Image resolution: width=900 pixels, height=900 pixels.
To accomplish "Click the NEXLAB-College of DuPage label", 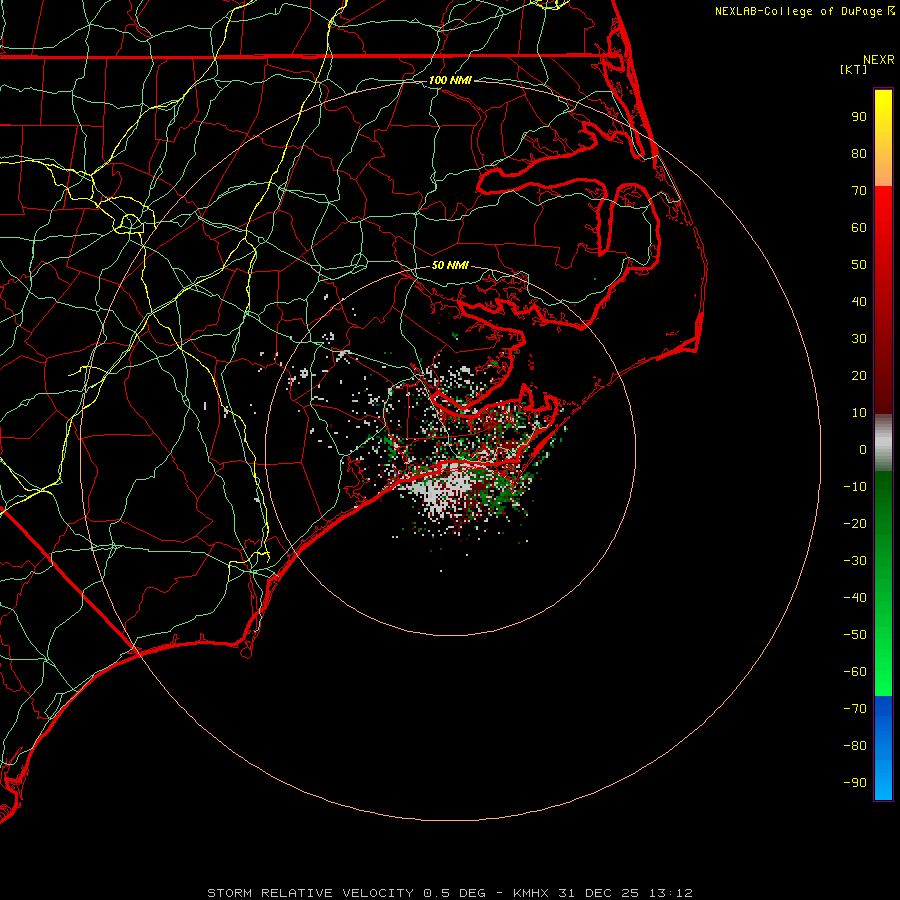I will (800, 11).
